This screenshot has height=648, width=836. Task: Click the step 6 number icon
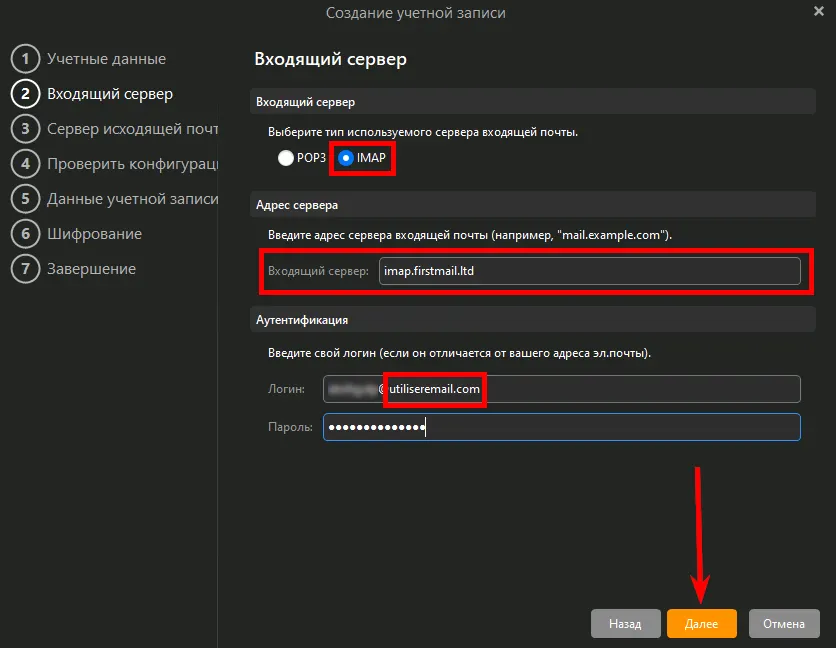[x=24, y=234]
